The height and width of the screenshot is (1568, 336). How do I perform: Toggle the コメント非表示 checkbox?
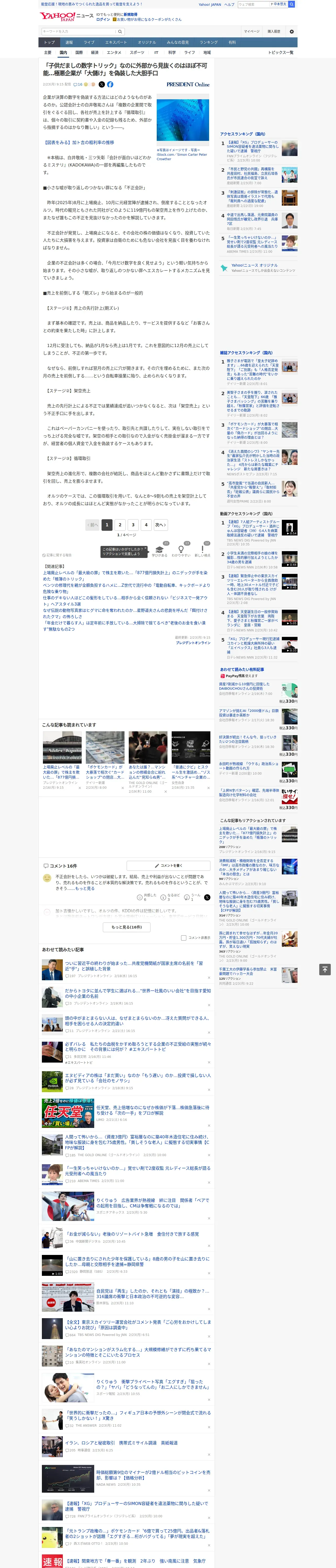pyautogui.click(x=183, y=937)
